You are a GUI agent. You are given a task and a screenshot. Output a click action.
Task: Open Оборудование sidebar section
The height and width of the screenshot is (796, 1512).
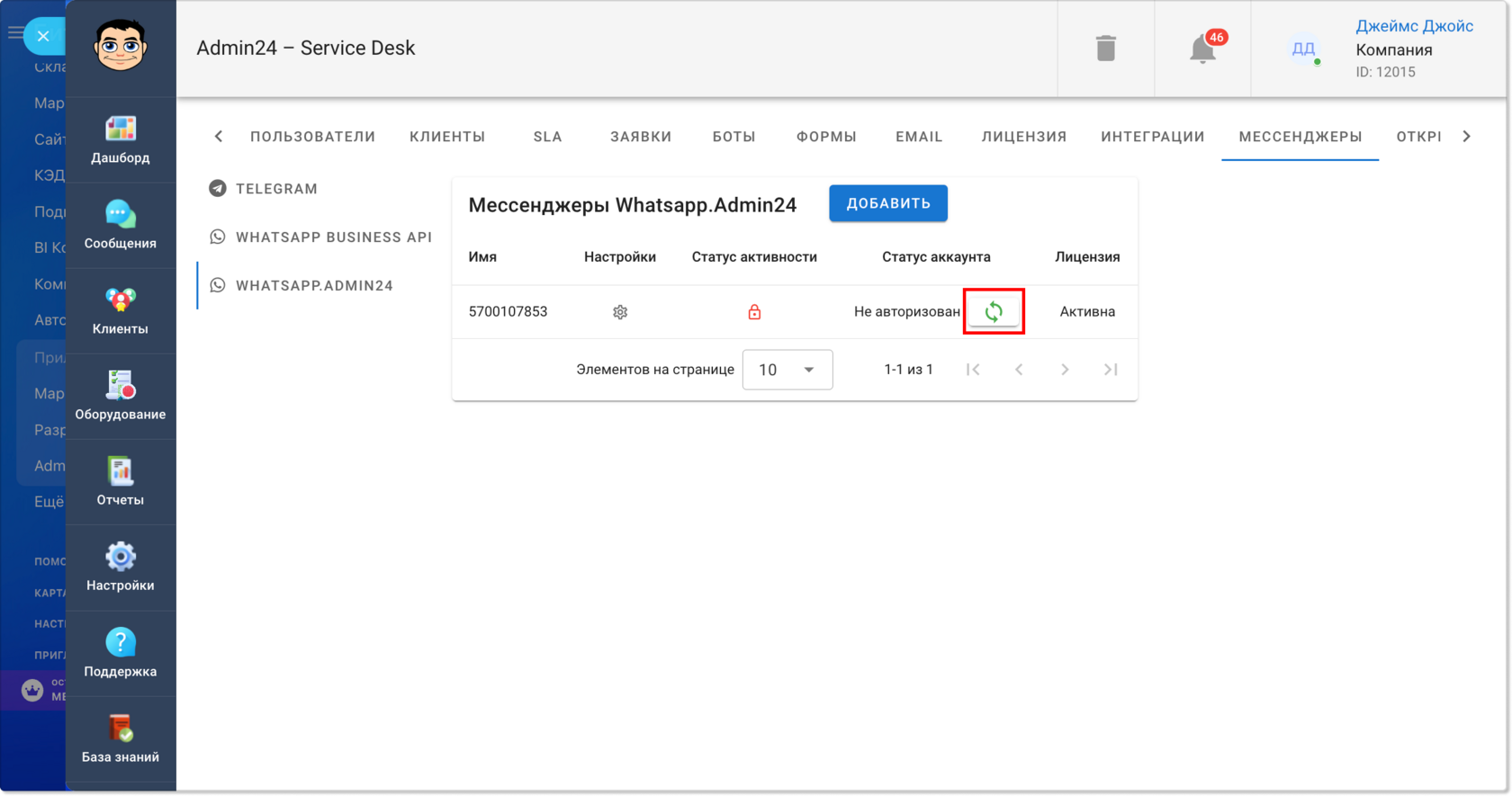121,397
